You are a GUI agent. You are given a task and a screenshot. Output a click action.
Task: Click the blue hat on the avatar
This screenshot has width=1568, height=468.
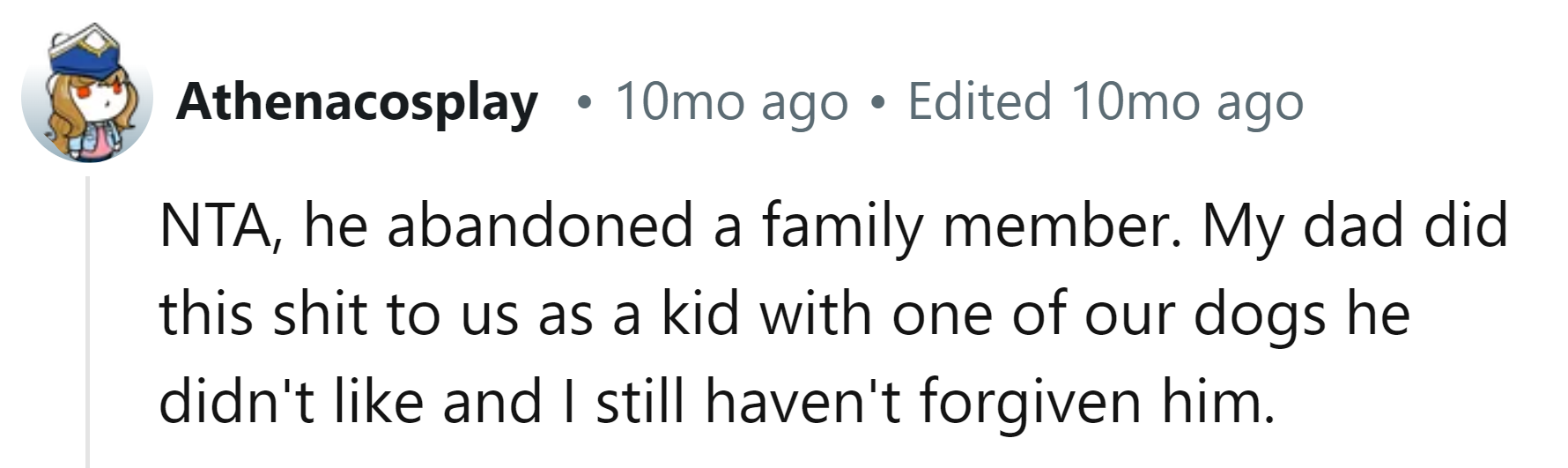click(x=86, y=55)
